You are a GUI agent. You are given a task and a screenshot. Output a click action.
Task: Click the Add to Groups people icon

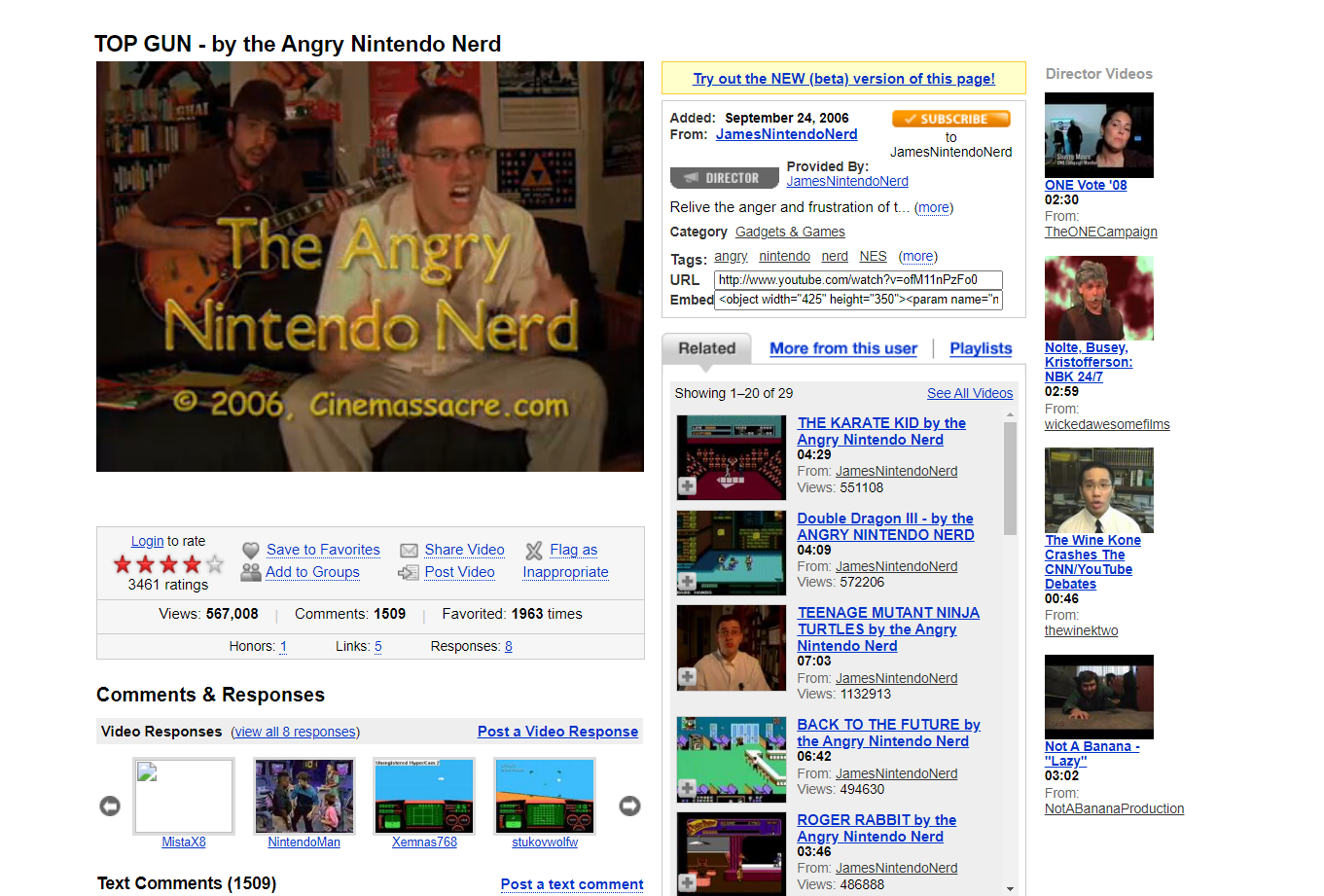click(x=250, y=572)
